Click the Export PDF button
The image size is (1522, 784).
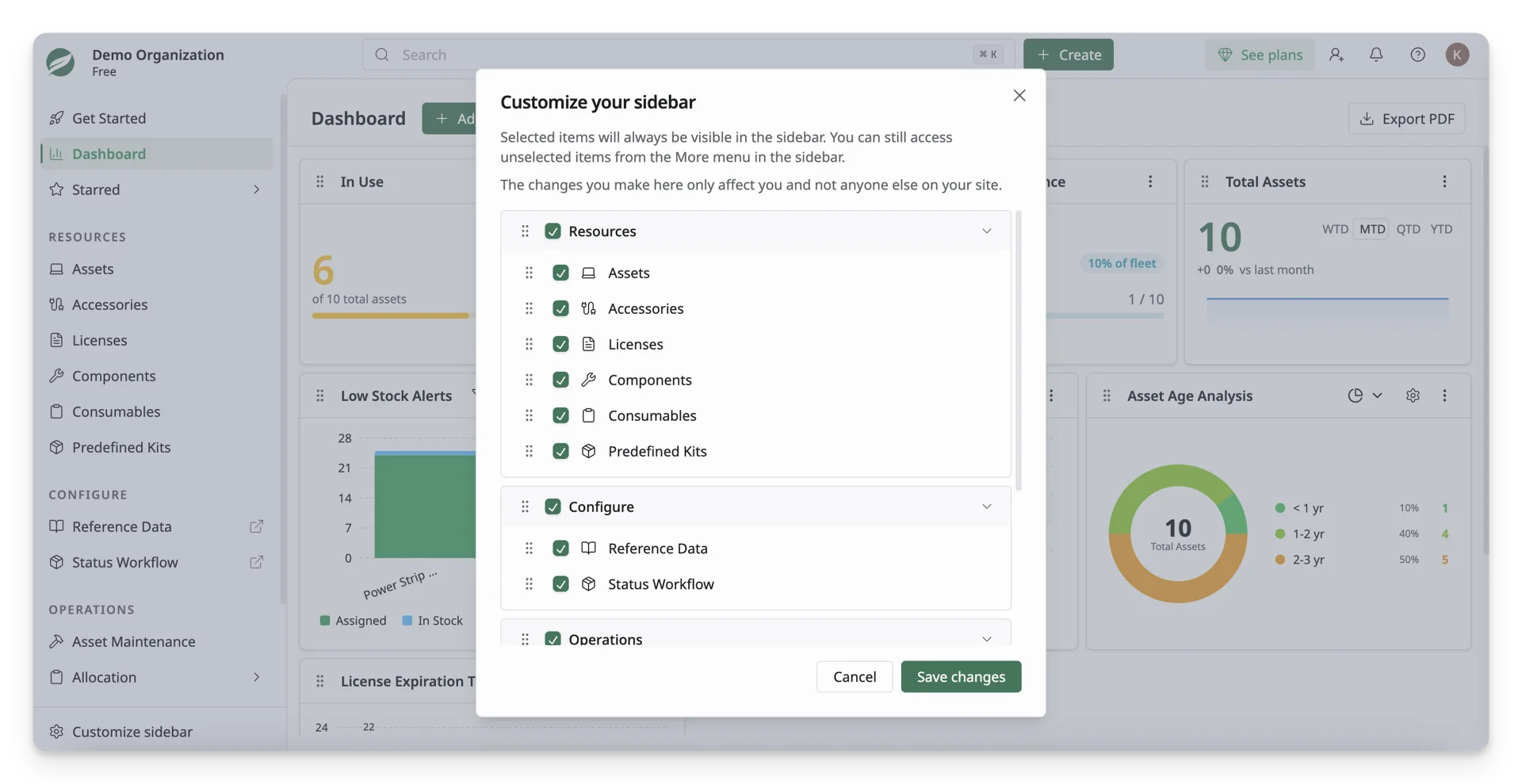(1406, 118)
